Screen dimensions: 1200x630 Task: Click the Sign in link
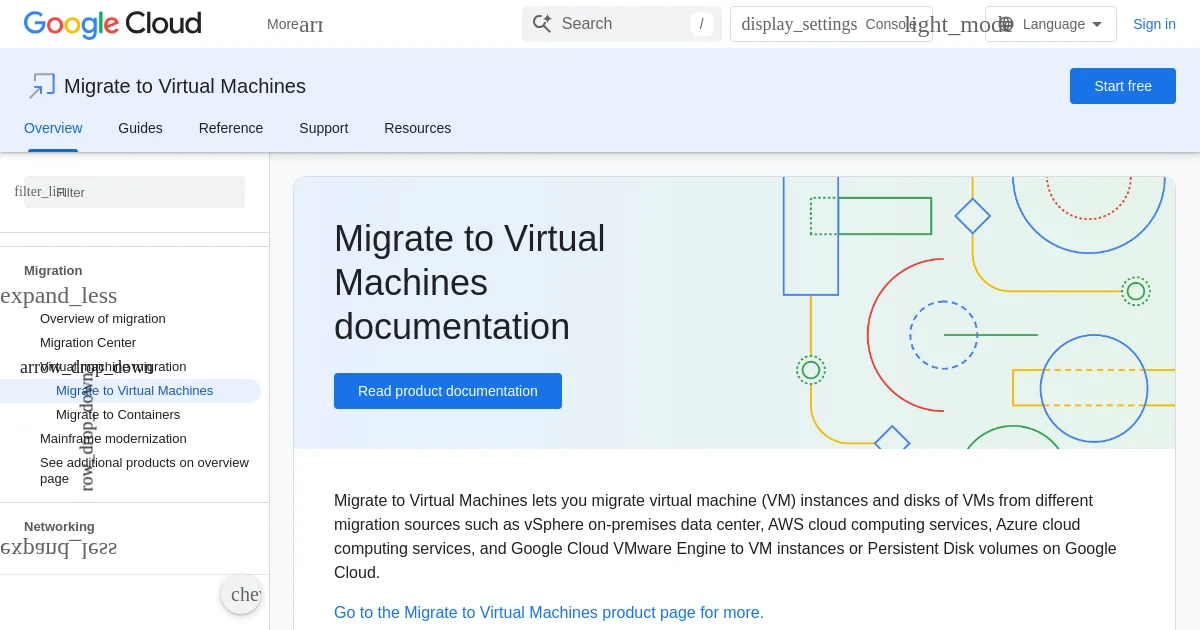[x=1154, y=24]
